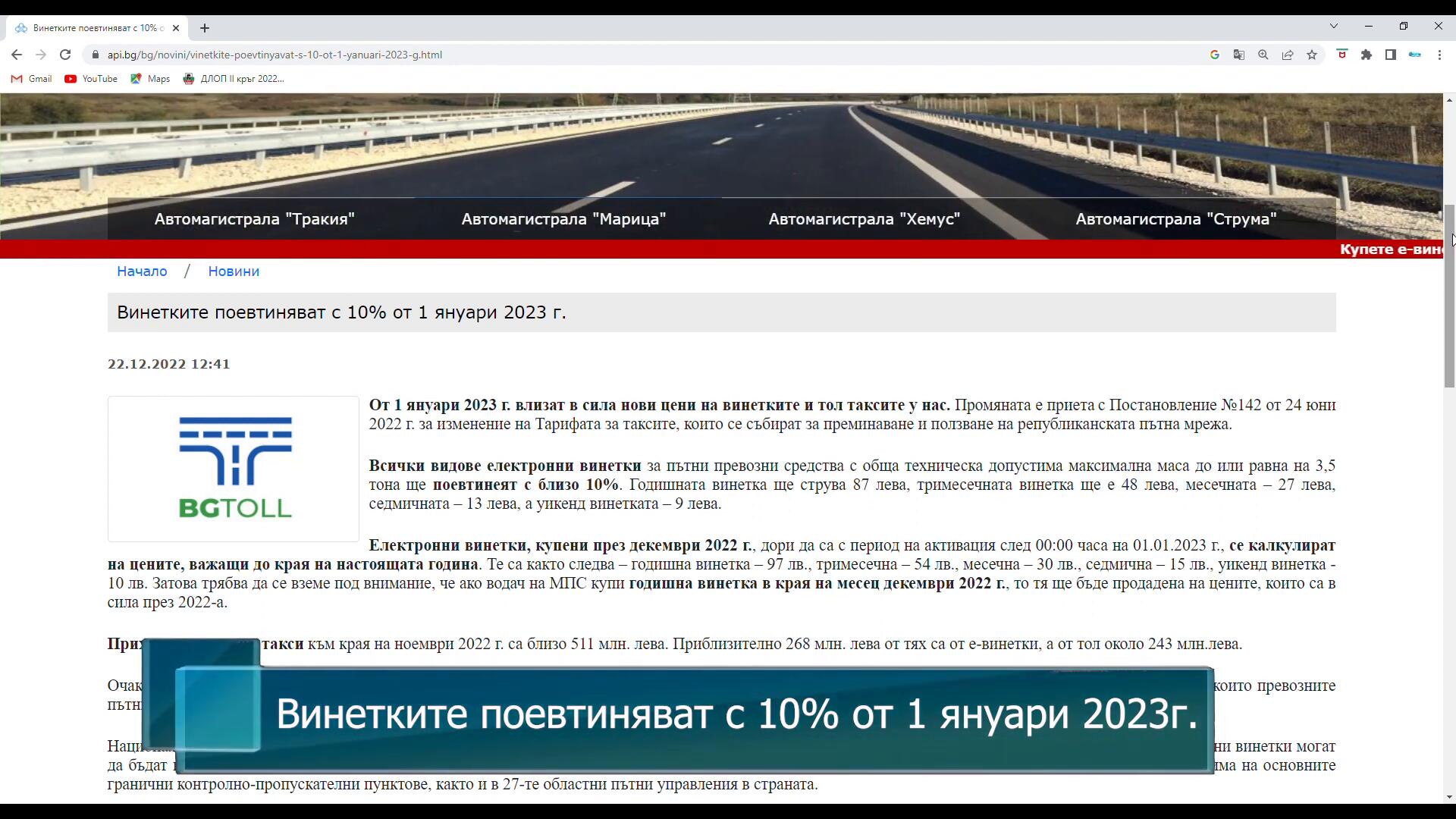Reload the page
The width and height of the screenshot is (1456, 819).
click(65, 55)
